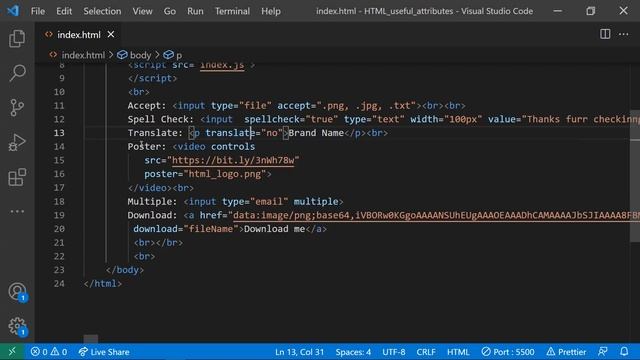Close the index.html tab
This screenshot has height=360, width=640.
pyautogui.click(x=111, y=35)
